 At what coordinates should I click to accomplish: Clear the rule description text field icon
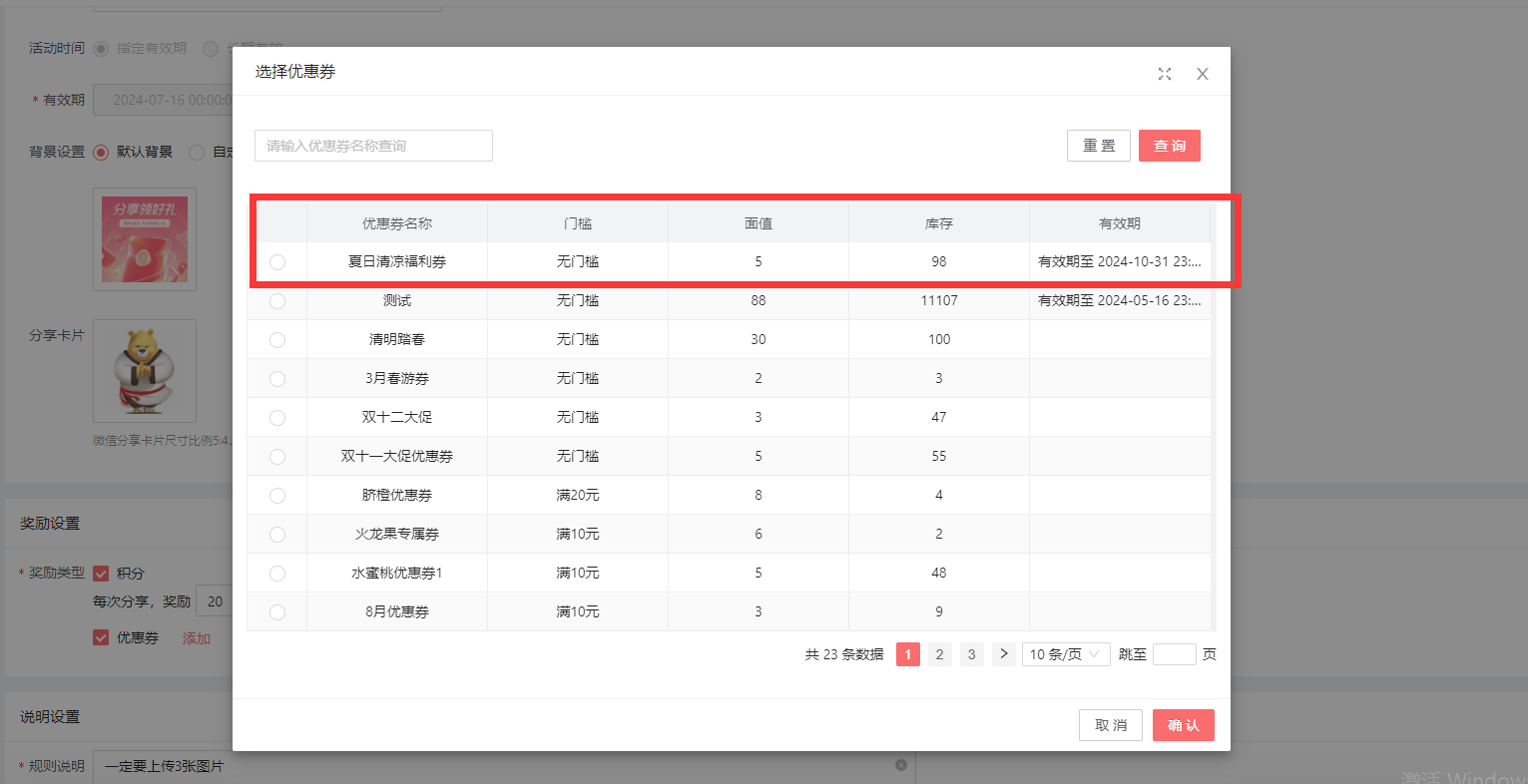click(x=900, y=765)
